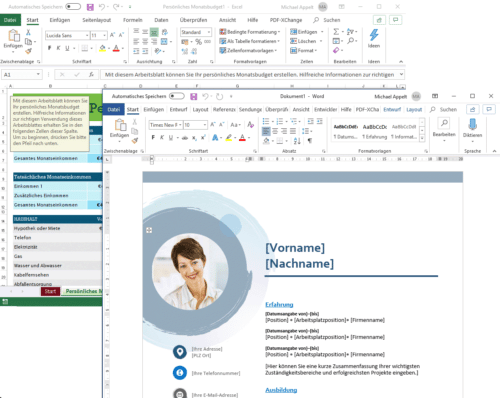Screen dimensions: 500x398
Task: Click font color A in Excel
Action: pos(116,49)
